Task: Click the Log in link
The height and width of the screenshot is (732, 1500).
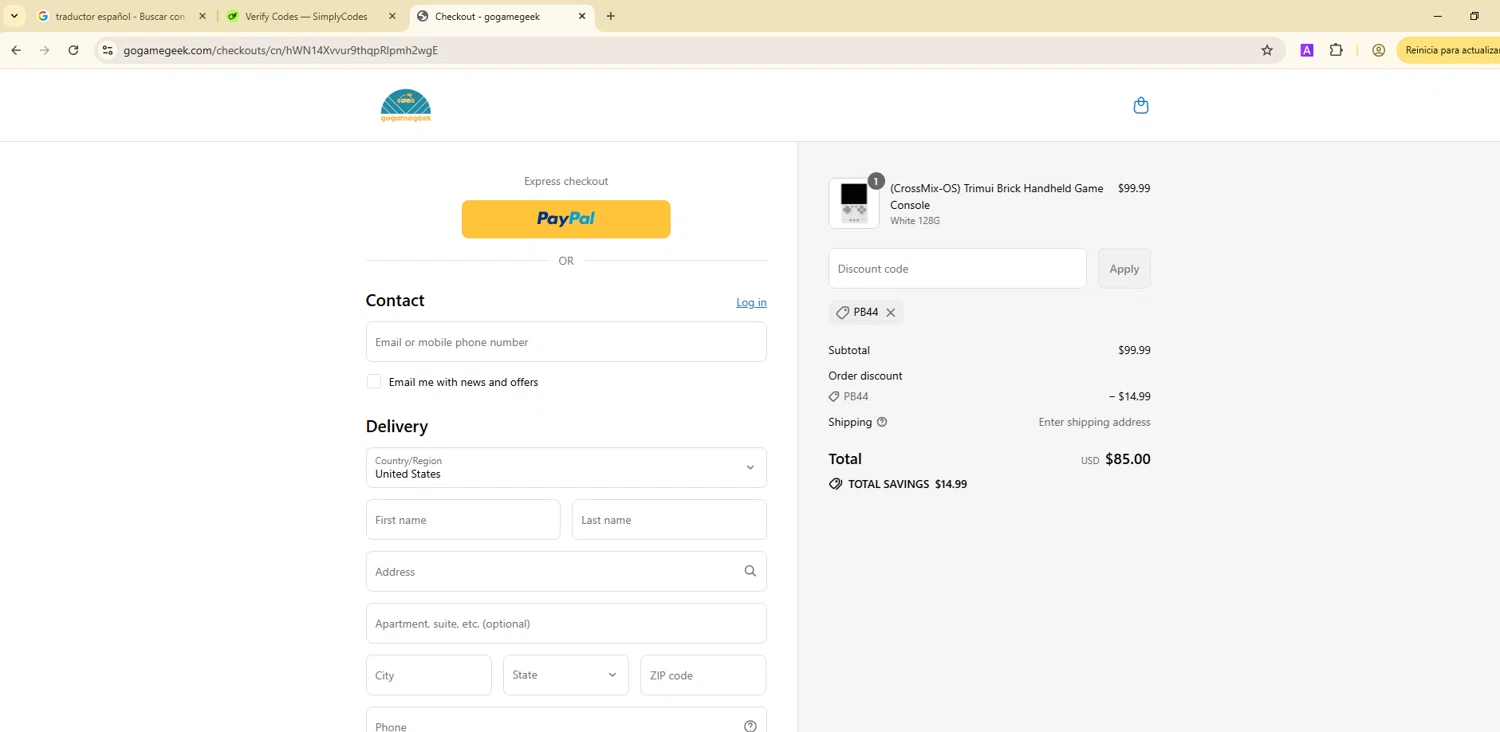Action: point(751,302)
